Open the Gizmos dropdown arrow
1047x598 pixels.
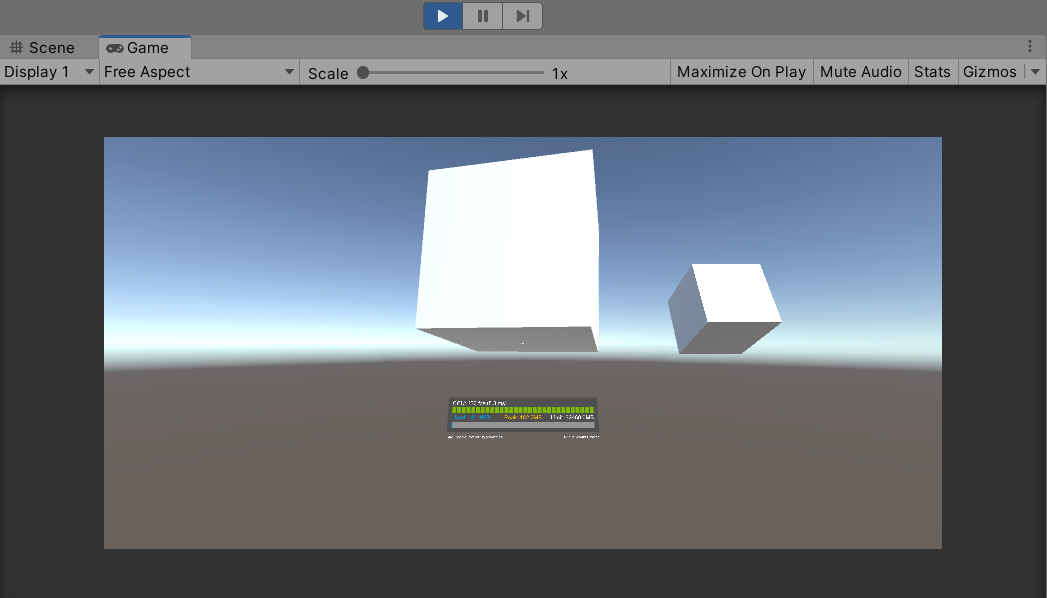coord(1034,72)
